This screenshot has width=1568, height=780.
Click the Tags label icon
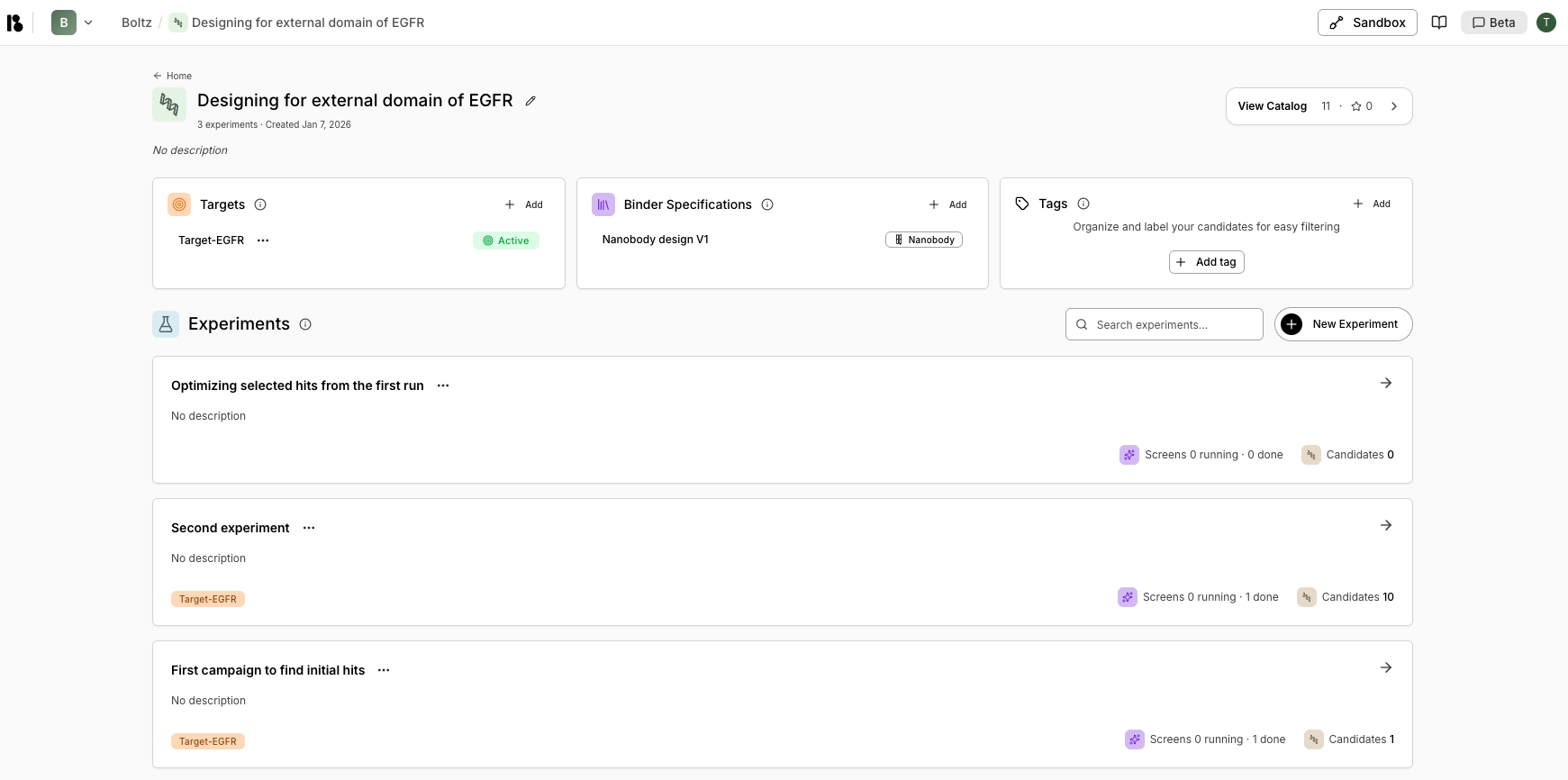[x=1022, y=204]
